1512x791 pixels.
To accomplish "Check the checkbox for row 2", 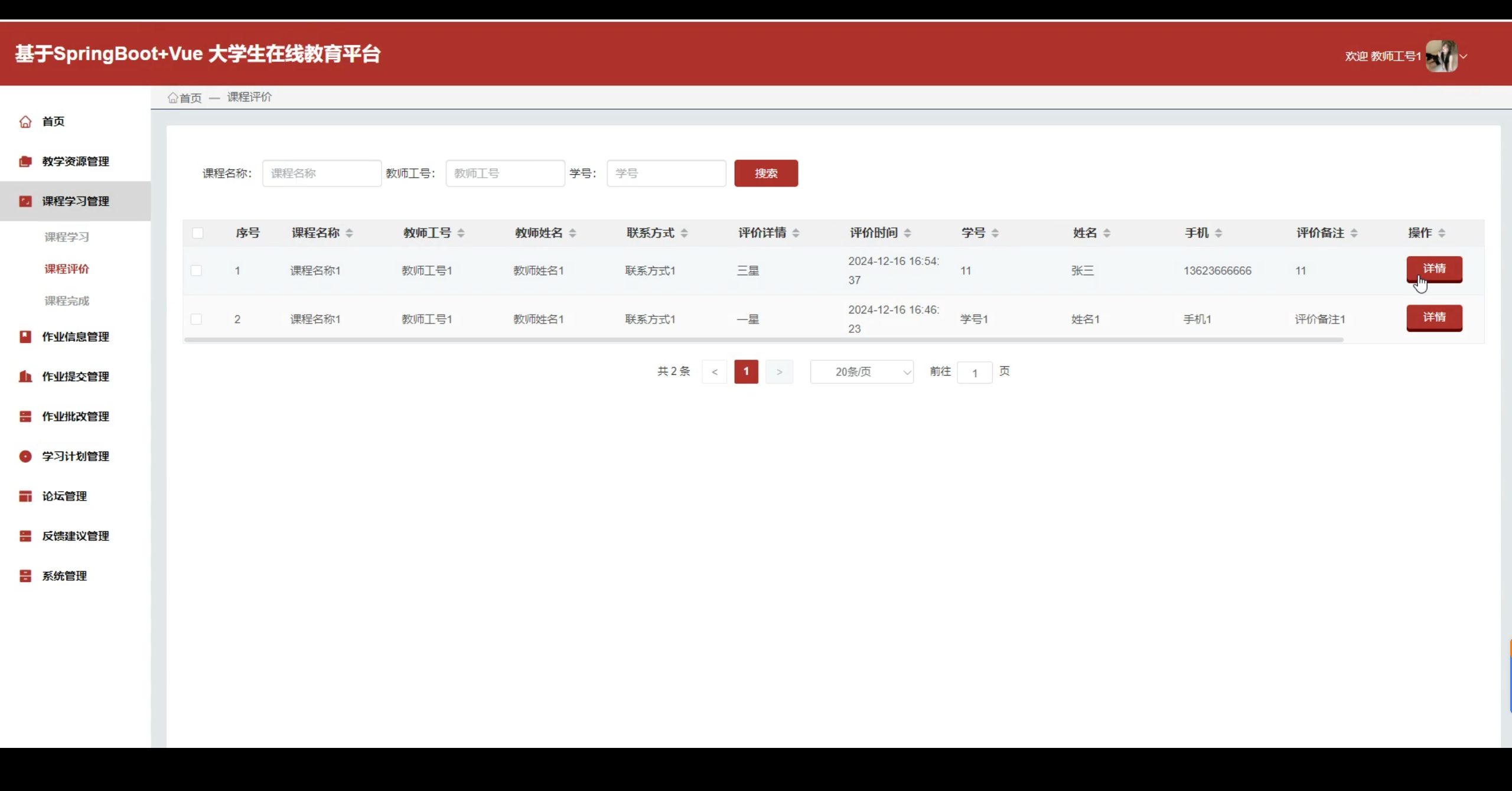I will click(197, 319).
